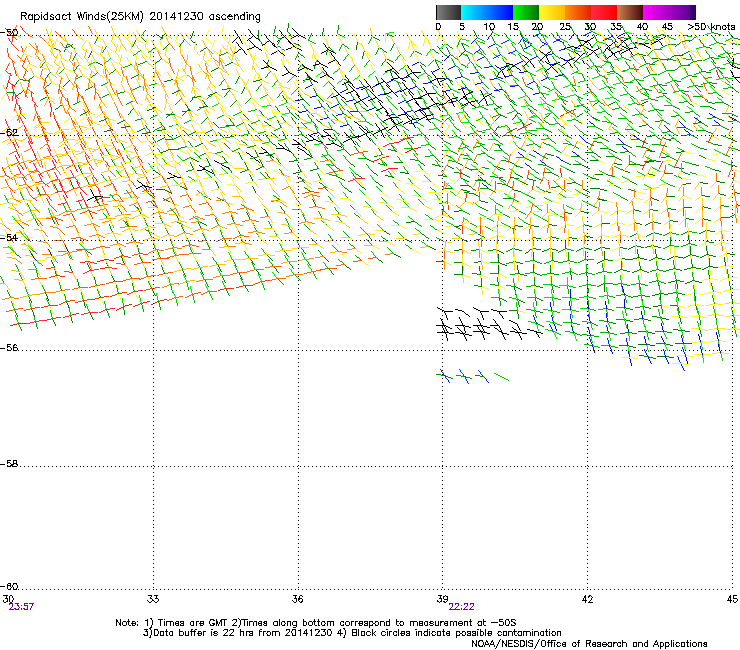This screenshot has width=740, height=650.
Task: Click the latitude label '-50'
Action: 9,33
